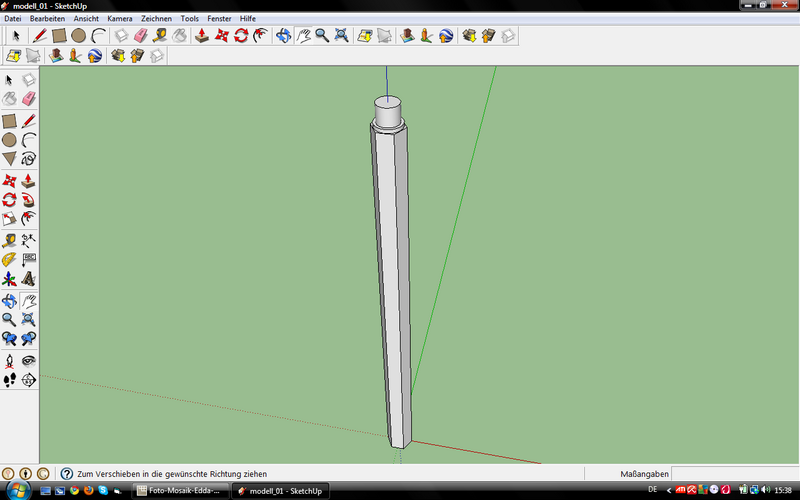The image size is (800, 500).
Task: Select the Paint Bucket tool in top toolbar
Action: click(x=179, y=36)
